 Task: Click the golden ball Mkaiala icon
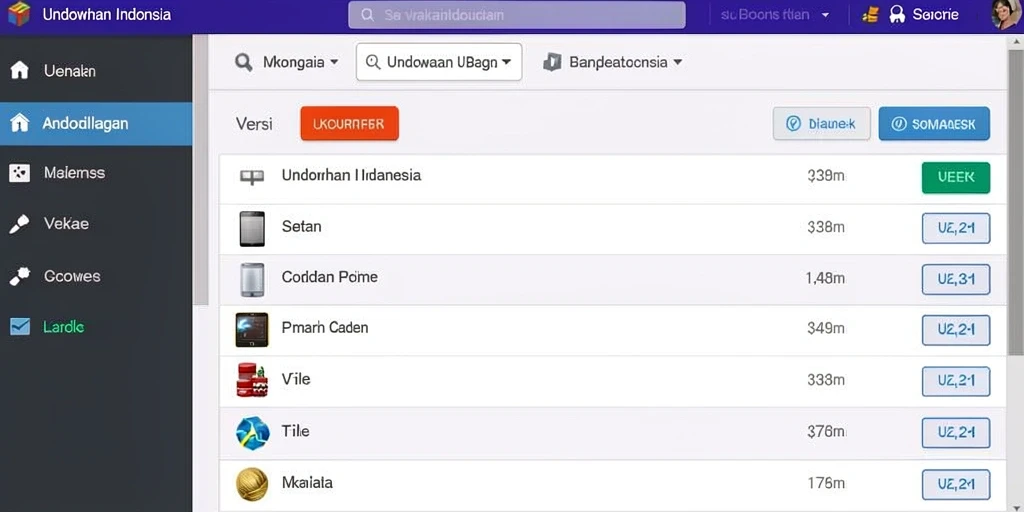[252, 484]
